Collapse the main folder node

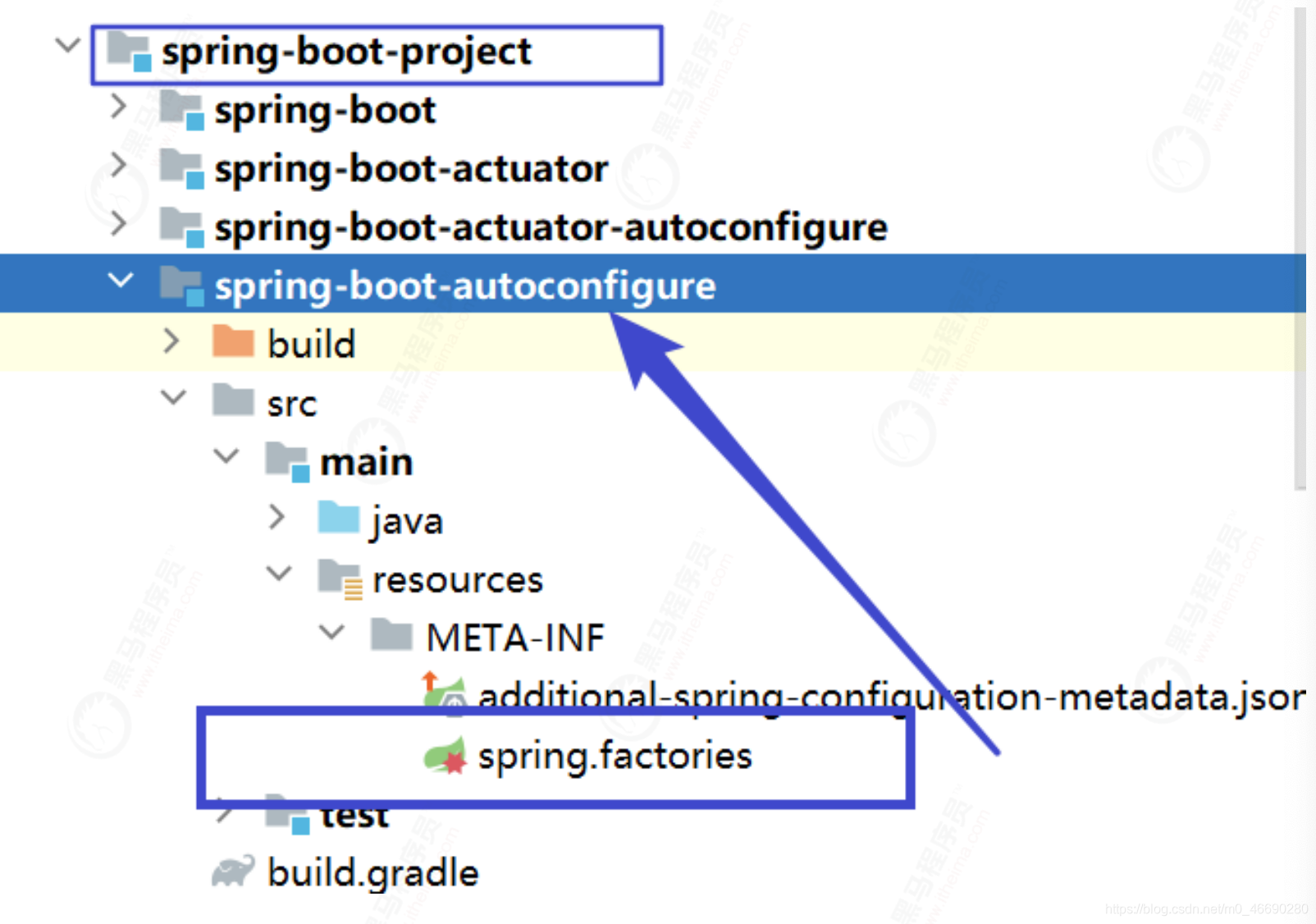pyautogui.click(x=226, y=456)
